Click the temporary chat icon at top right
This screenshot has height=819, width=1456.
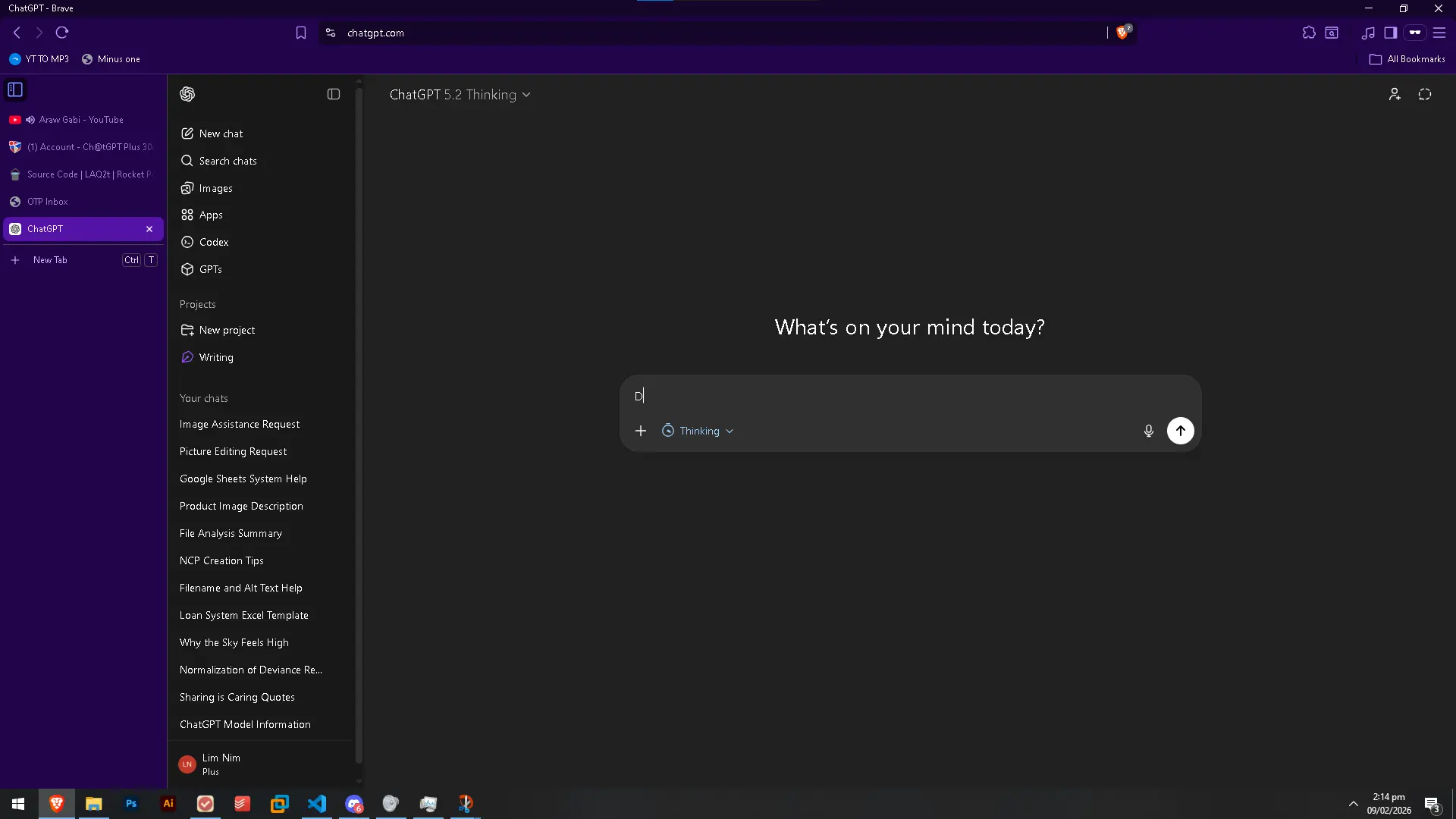pos(1425,94)
